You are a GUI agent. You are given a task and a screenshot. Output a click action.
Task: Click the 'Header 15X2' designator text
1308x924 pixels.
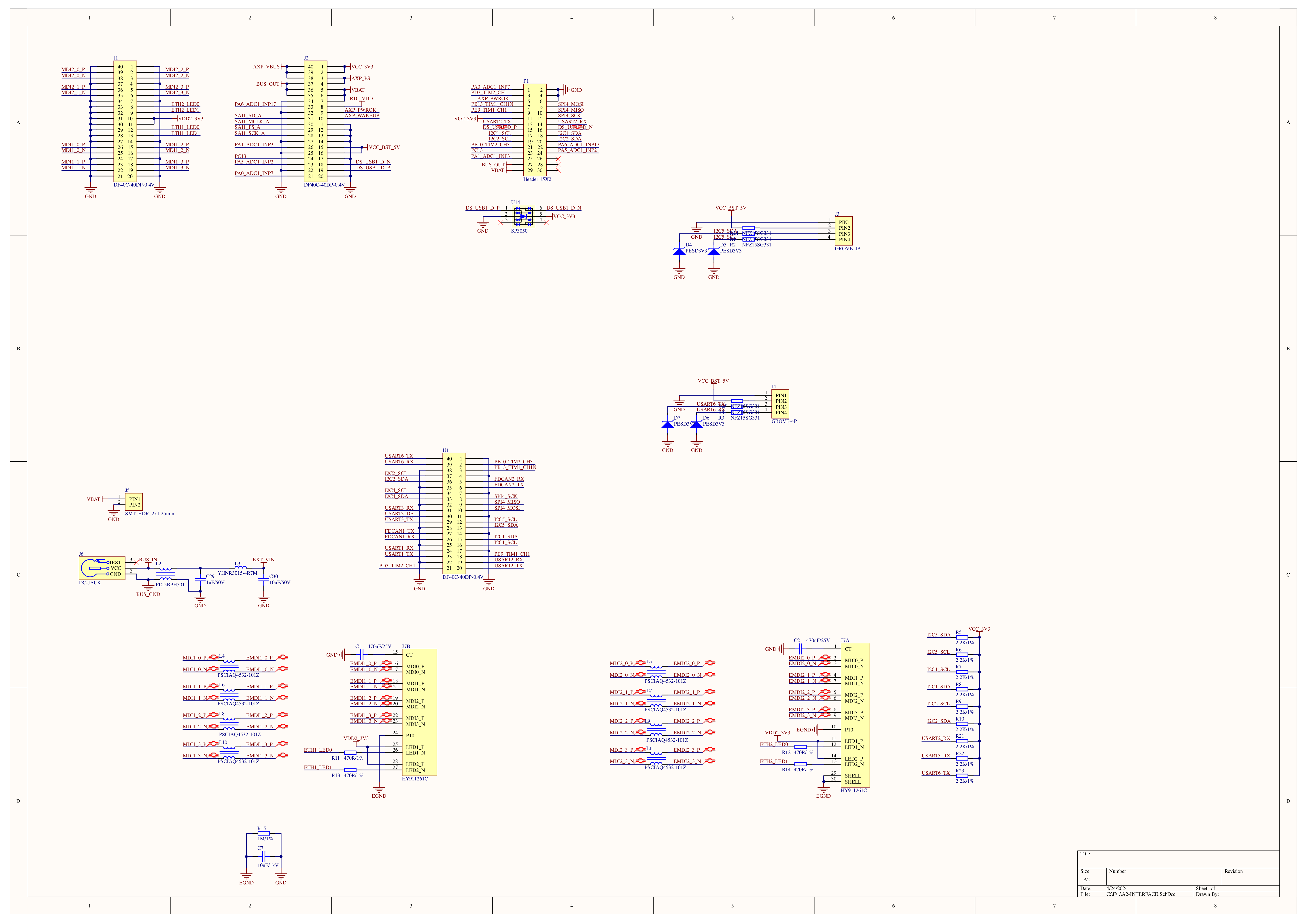coord(537,179)
